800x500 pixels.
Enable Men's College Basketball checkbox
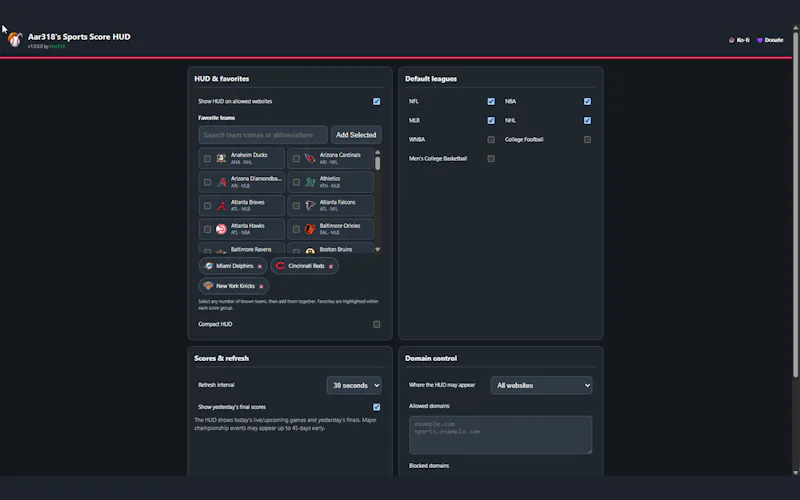click(491, 159)
